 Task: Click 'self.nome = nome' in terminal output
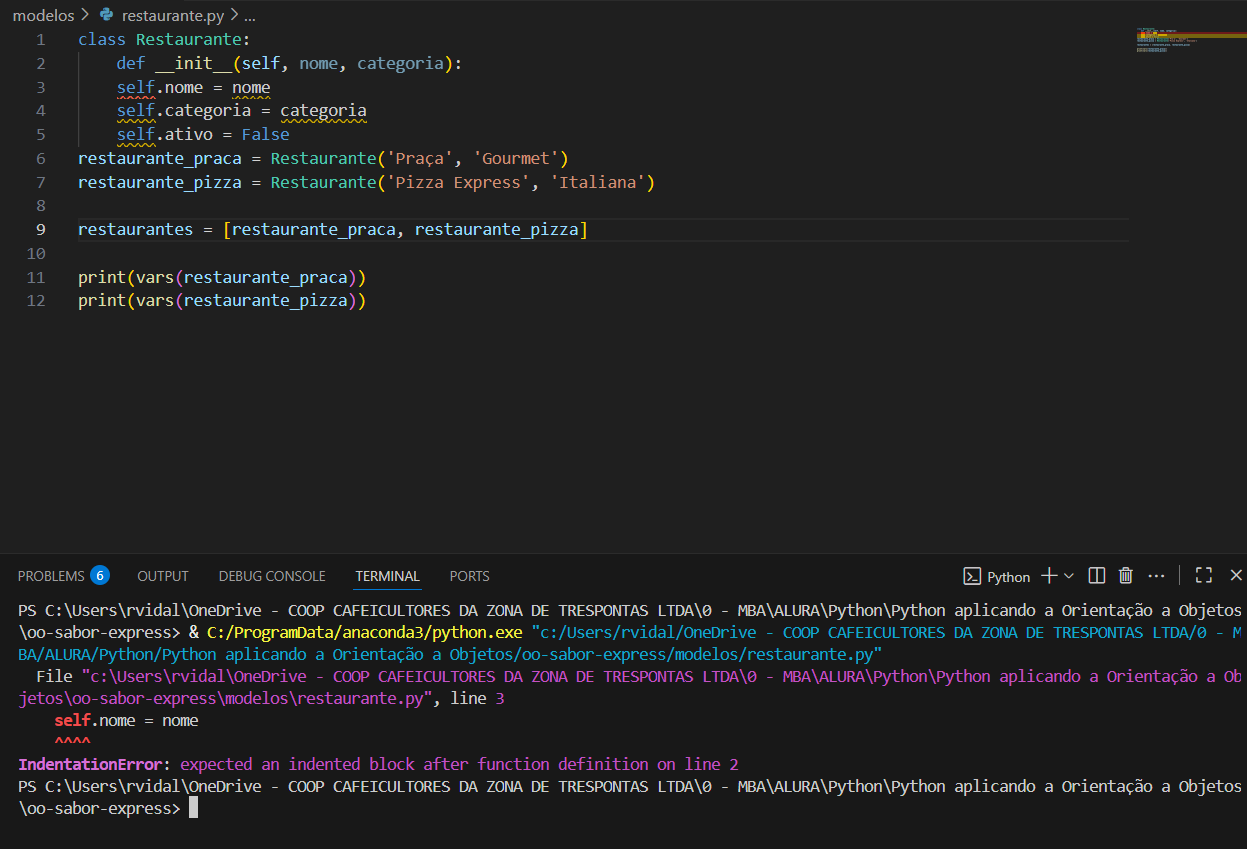coord(126,720)
